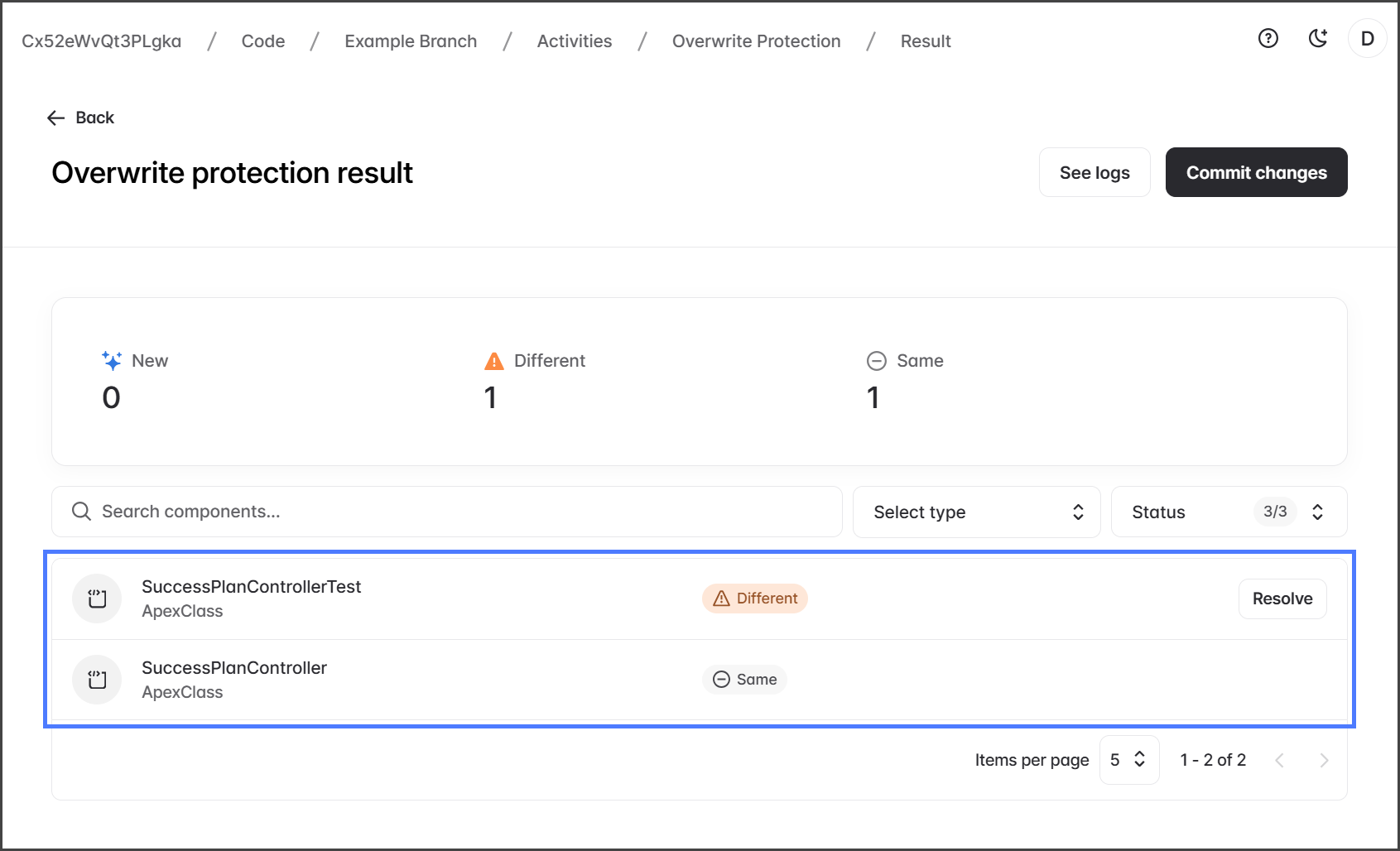This screenshot has height=851, width=1400.
Task: Click the back arrow icon
Action: [56, 118]
